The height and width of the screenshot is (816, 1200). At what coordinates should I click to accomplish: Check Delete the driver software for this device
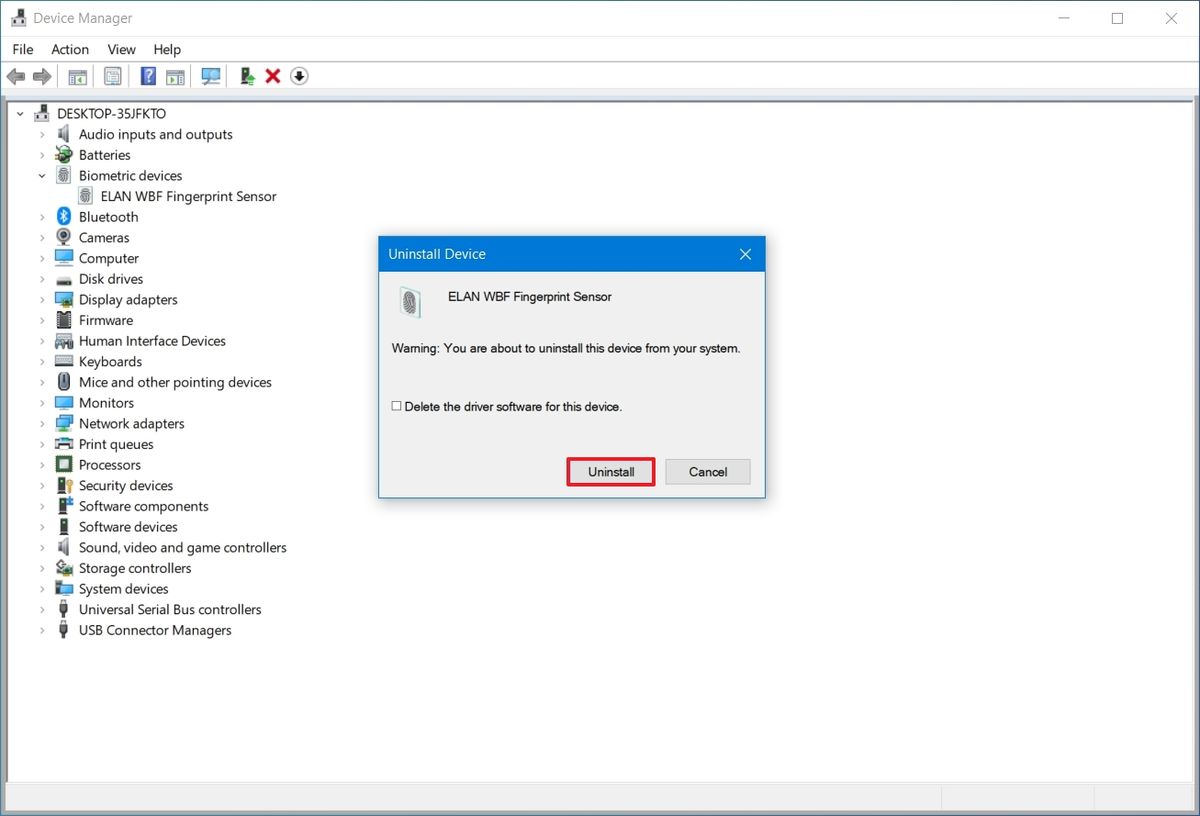coord(396,406)
